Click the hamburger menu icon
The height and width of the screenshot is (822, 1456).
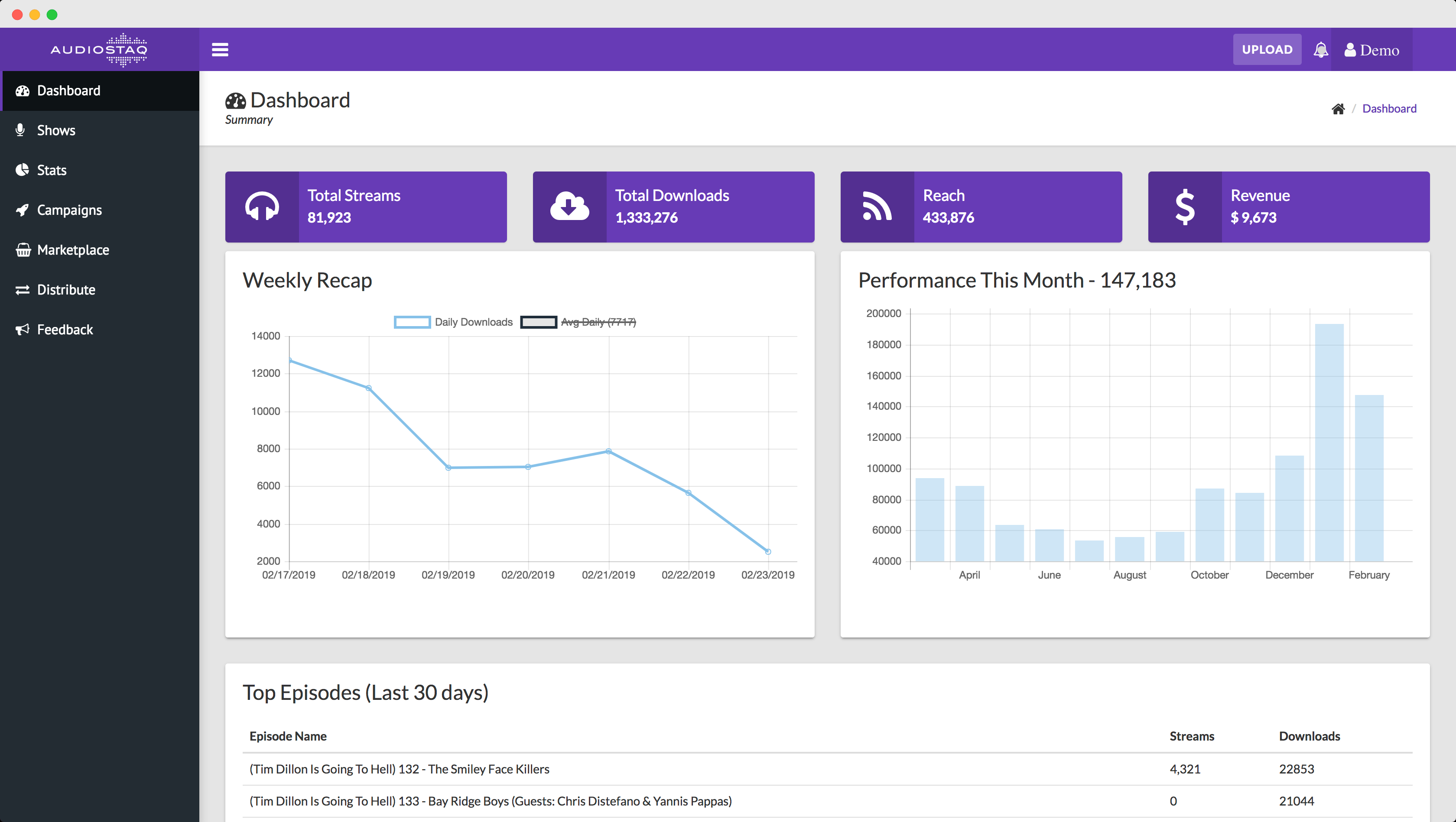point(220,50)
